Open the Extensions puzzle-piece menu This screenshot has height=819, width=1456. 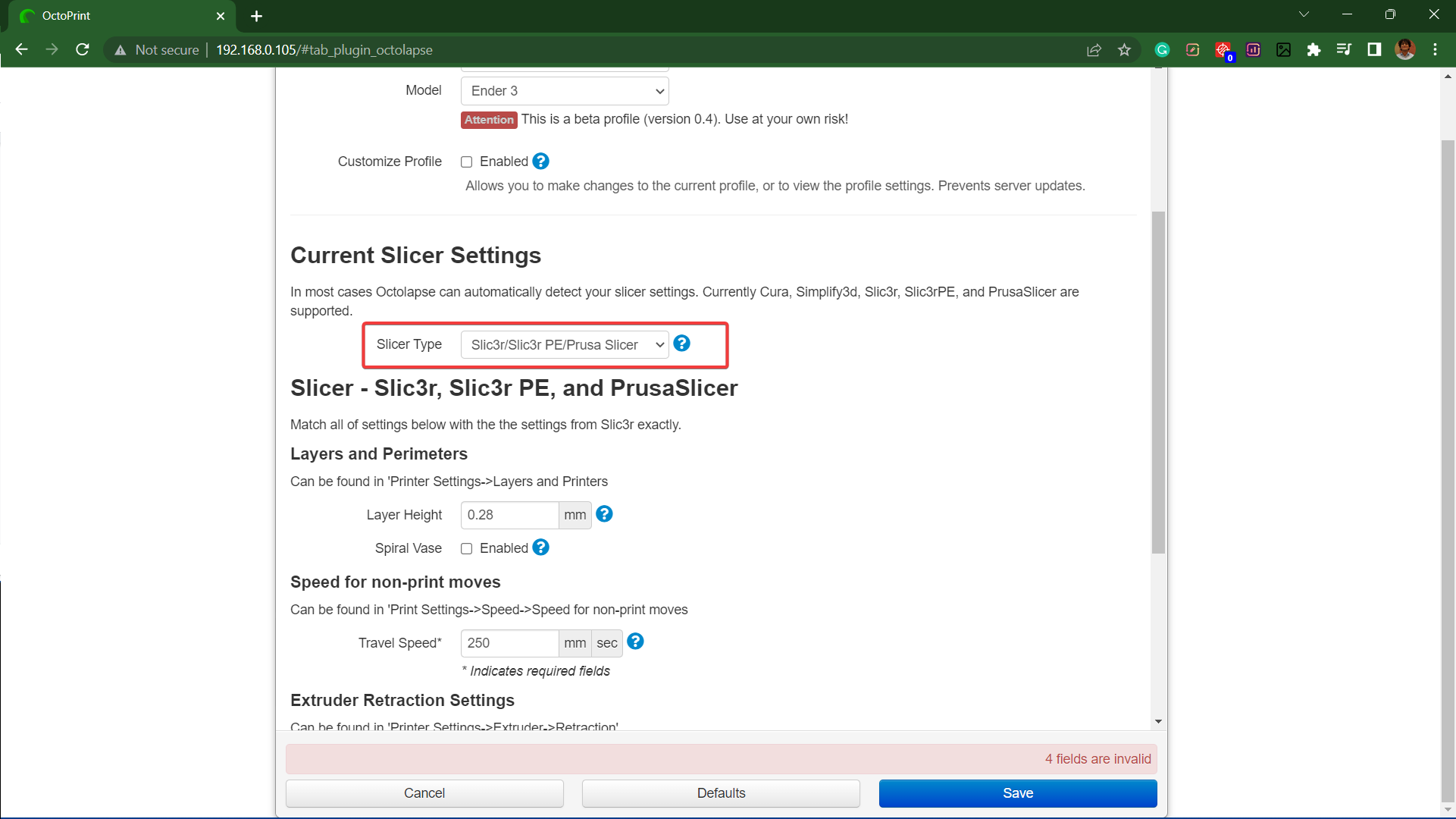tap(1314, 50)
